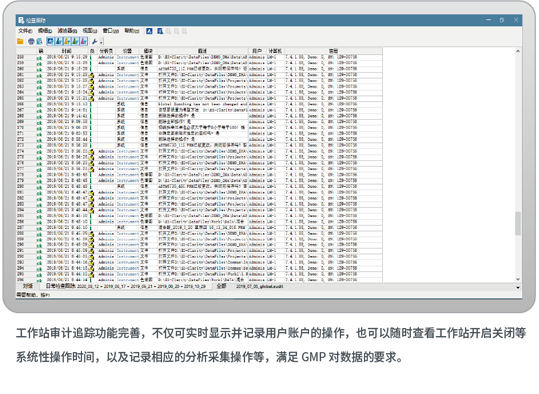Image resolution: width=539 pixels, height=394 pixels.
Task: Toggle the pink flask filter icon
Action: 84,42
